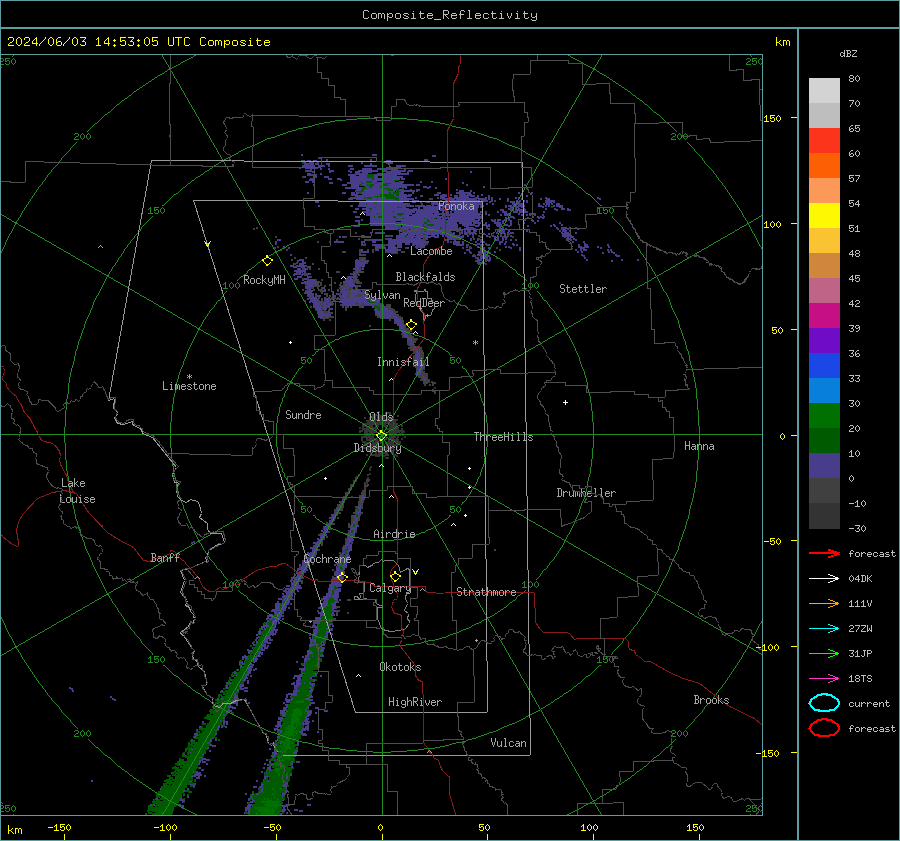This screenshot has width=900, height=841.
Task: Click the Innisfail city label
Action: (x=403, y=362)
